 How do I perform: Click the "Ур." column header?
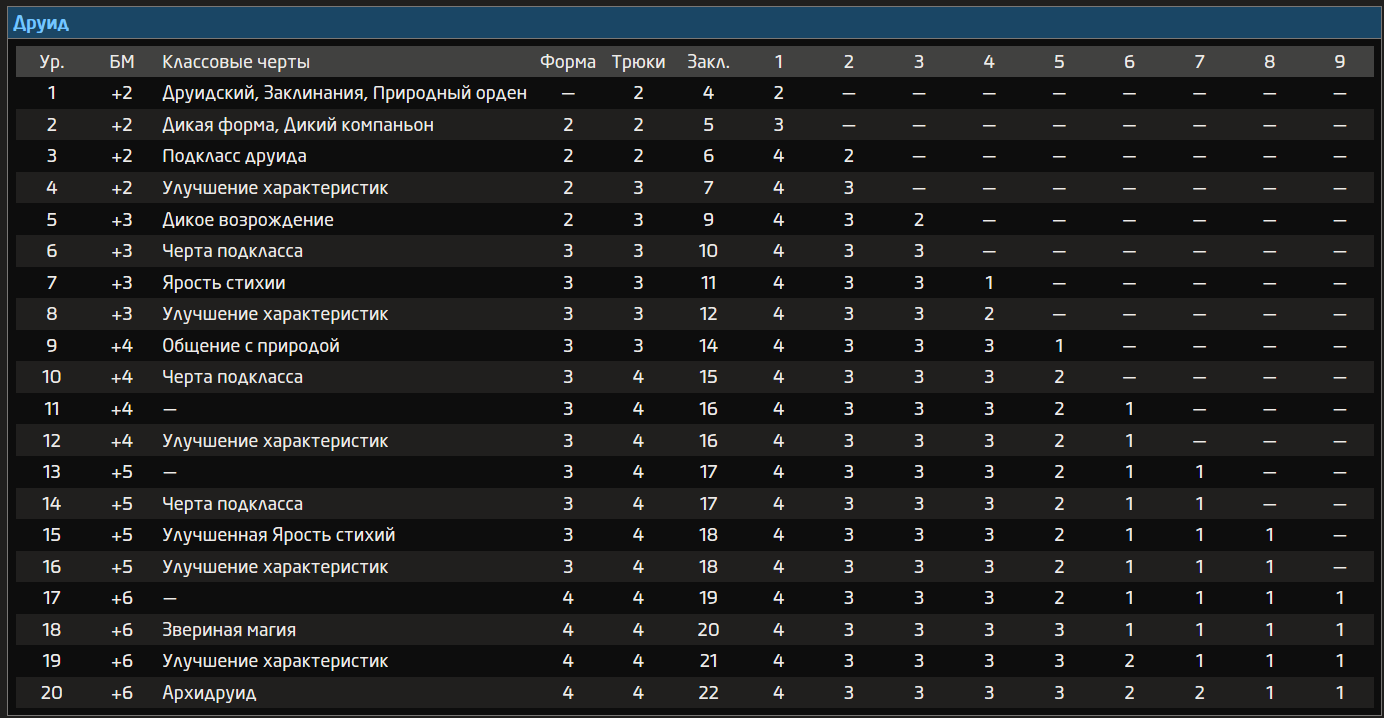52,62
